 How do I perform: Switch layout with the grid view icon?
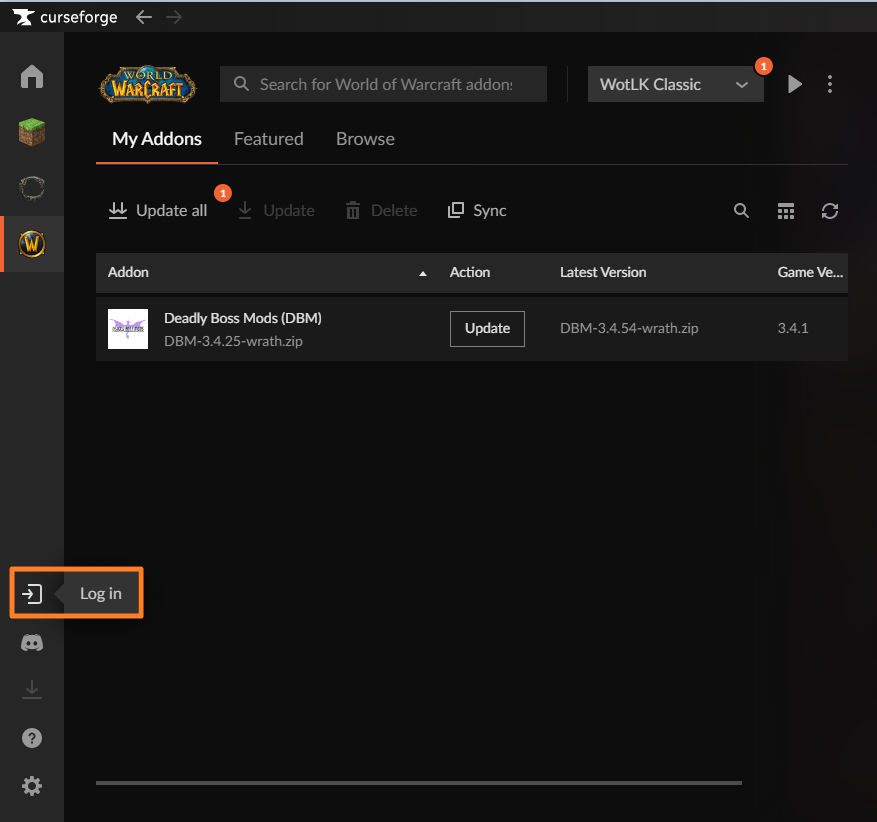point(786,211)
